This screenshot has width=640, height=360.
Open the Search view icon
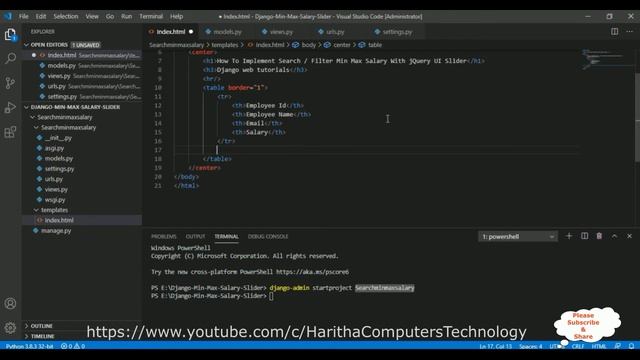pos(10,58)
